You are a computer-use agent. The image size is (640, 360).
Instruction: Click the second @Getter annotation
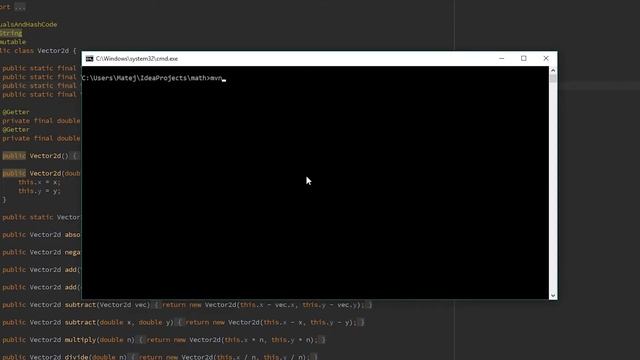(x=16, y=130)
